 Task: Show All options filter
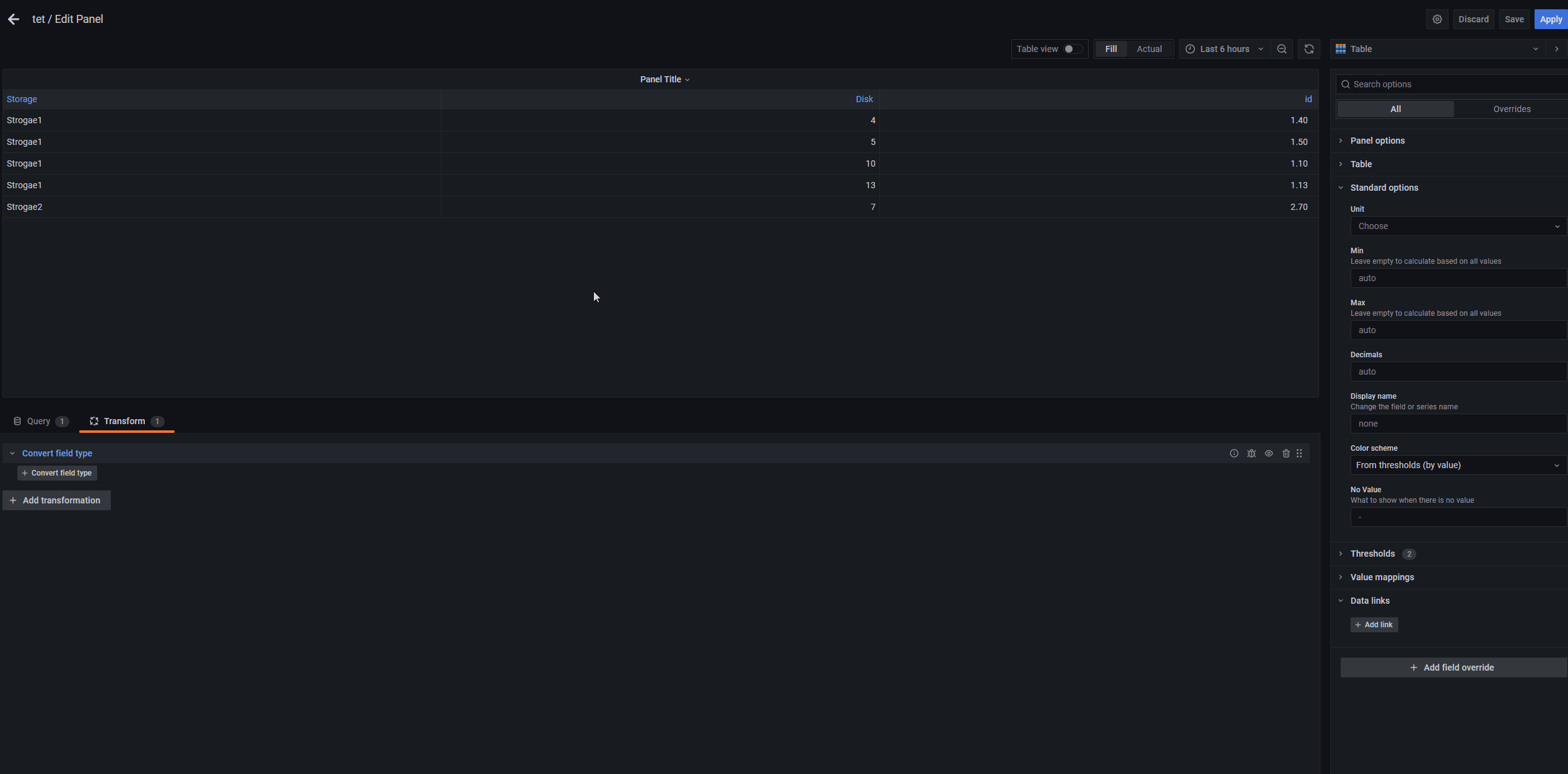pos(1396,109)
